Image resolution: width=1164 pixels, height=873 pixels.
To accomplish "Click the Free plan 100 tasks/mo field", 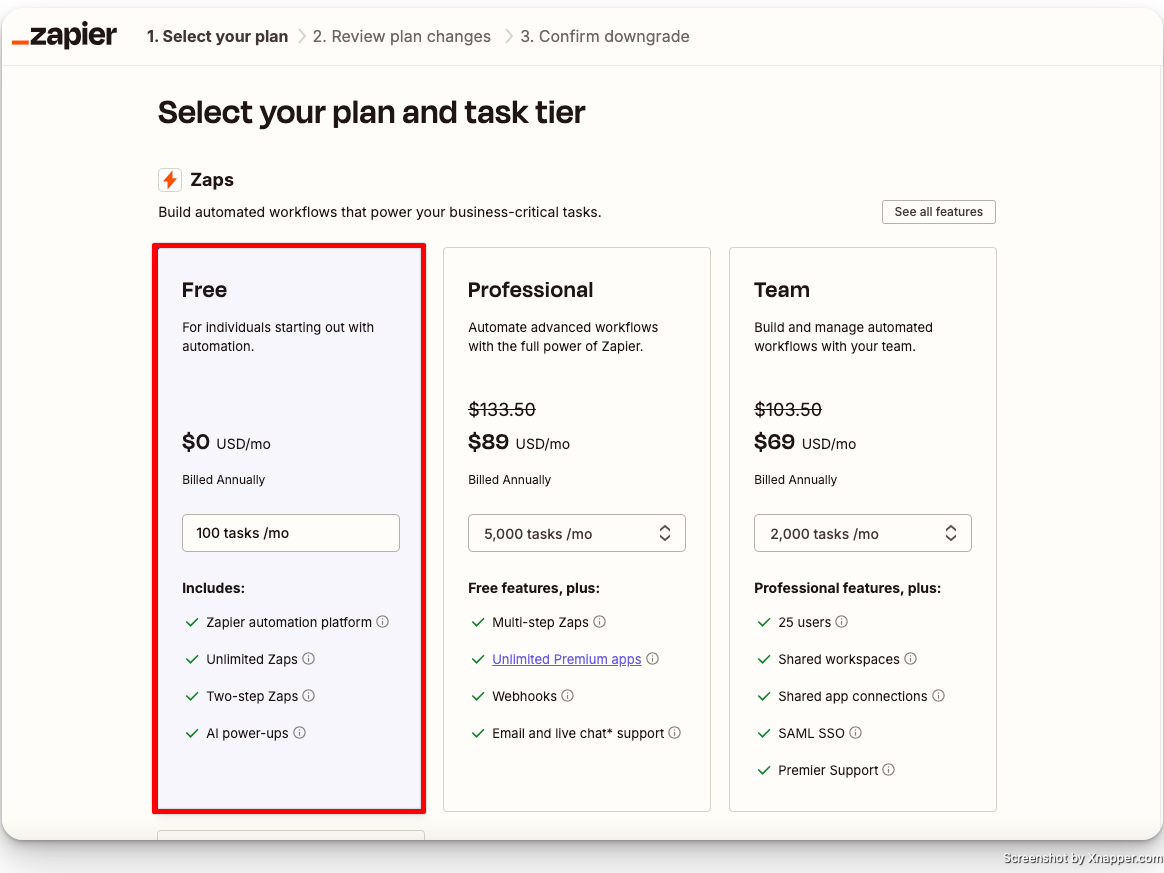I will click(291, 533).
